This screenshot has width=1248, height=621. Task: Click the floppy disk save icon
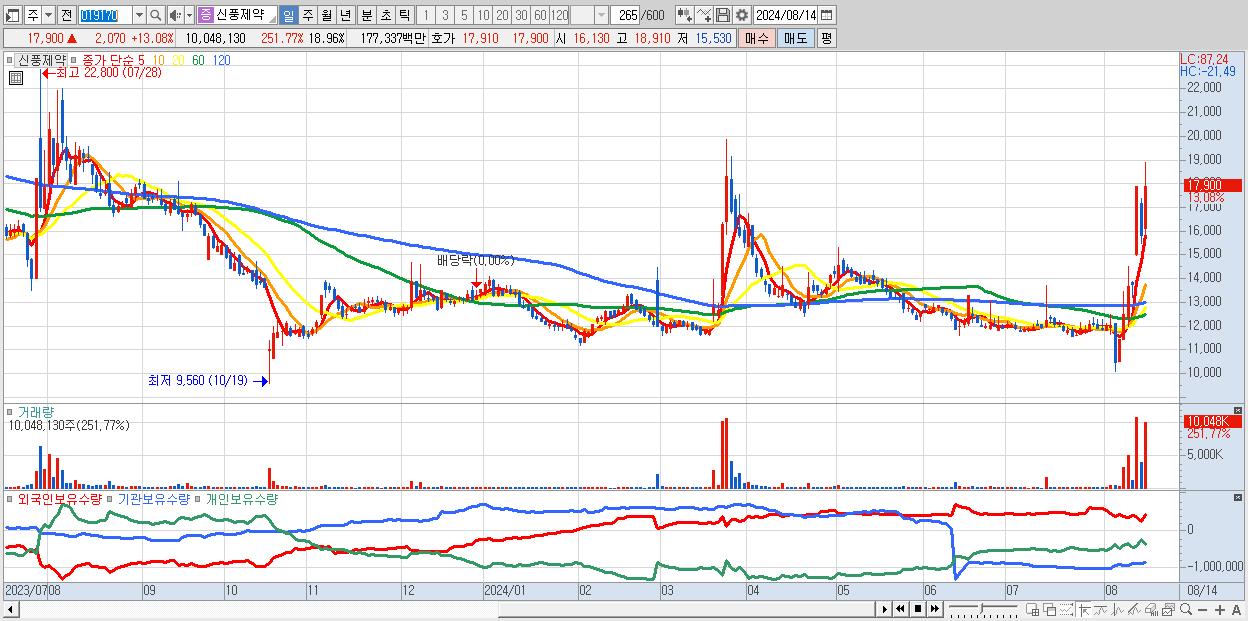tap(723, 15)
